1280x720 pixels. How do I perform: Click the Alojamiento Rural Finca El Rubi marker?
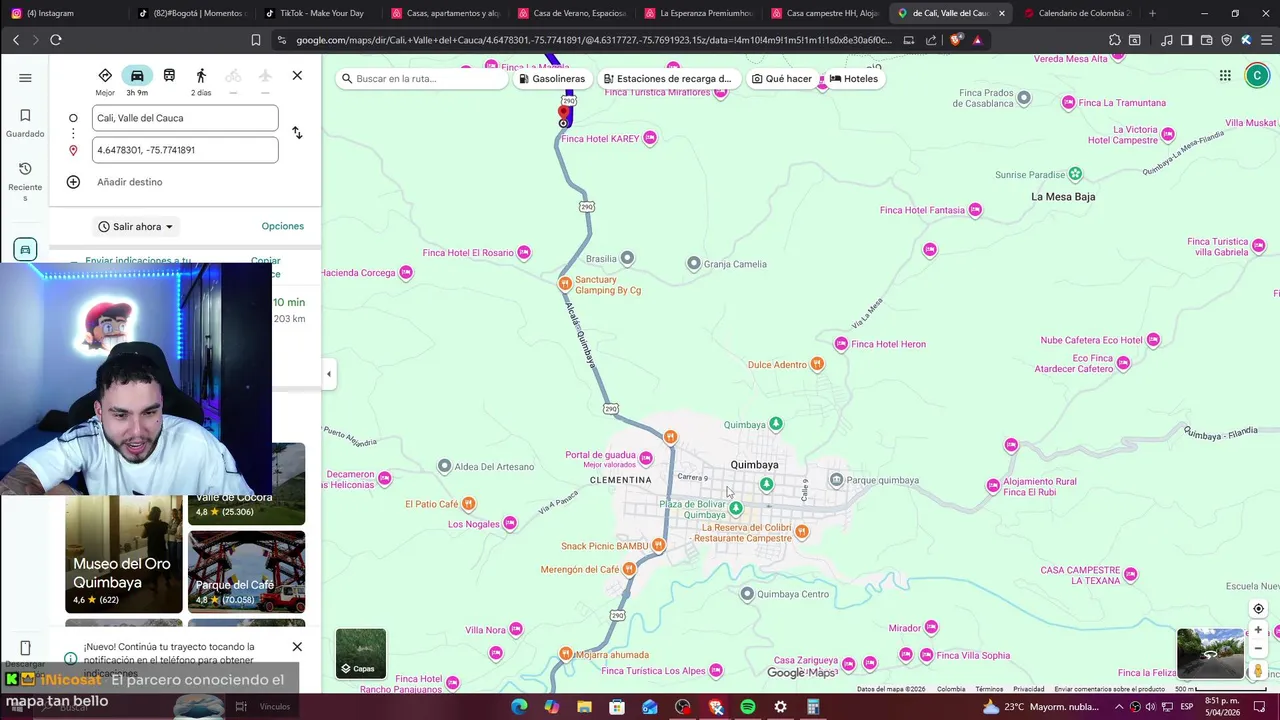pyautogui.click(x=993, y=486)
